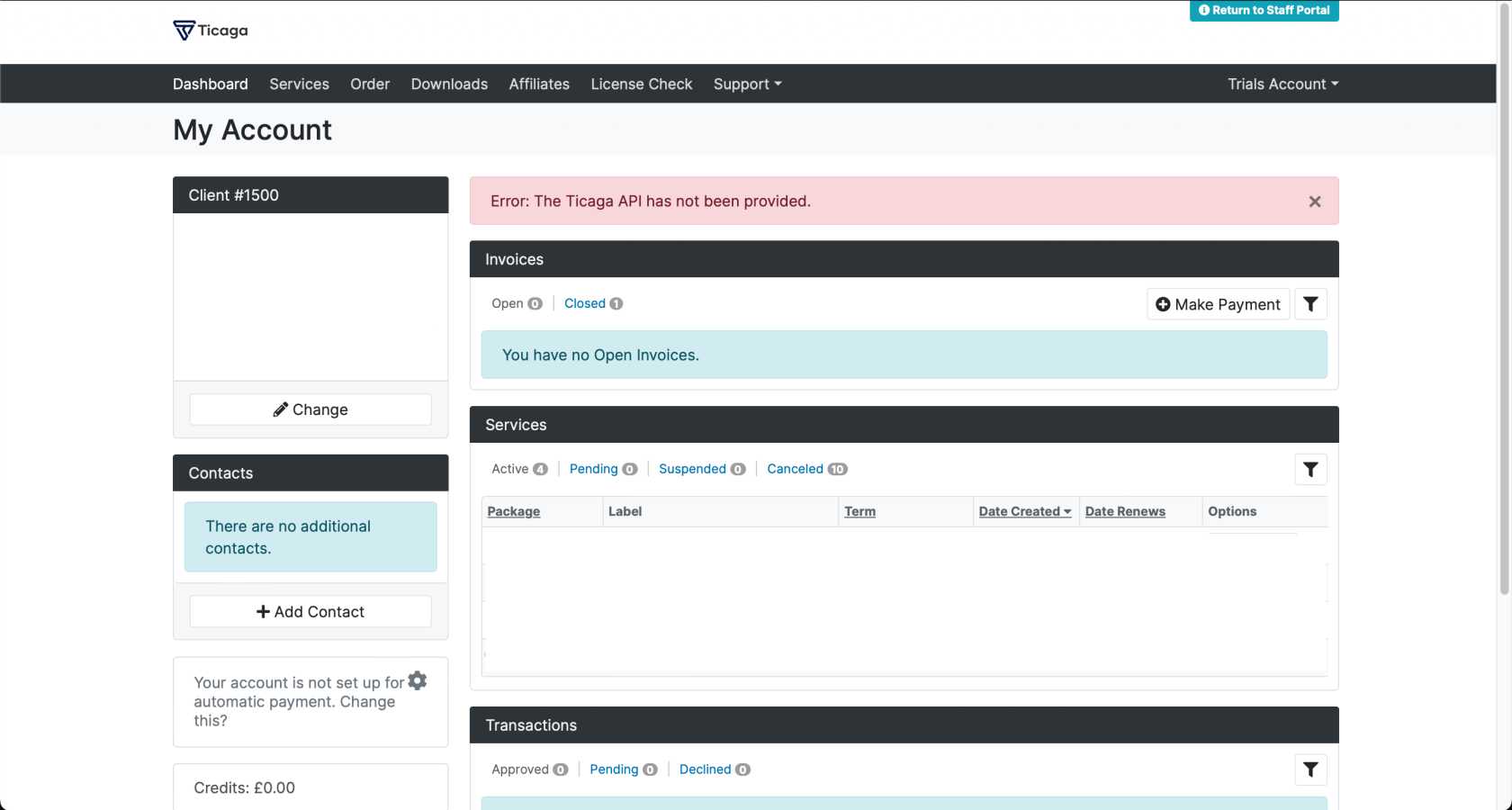Viewport: 1512px width, 810px height.
Task: Click Return to Staff Portal button
Action: pyautogui.click(x=1264, y=11)
